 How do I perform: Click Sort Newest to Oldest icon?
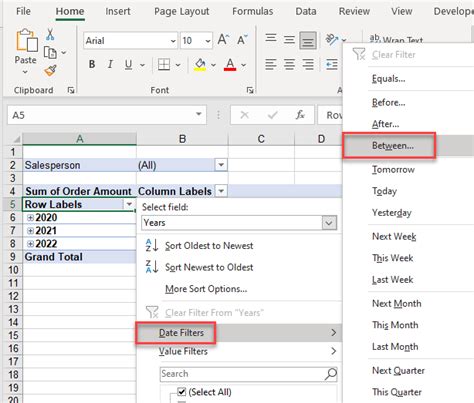point(152,267)
